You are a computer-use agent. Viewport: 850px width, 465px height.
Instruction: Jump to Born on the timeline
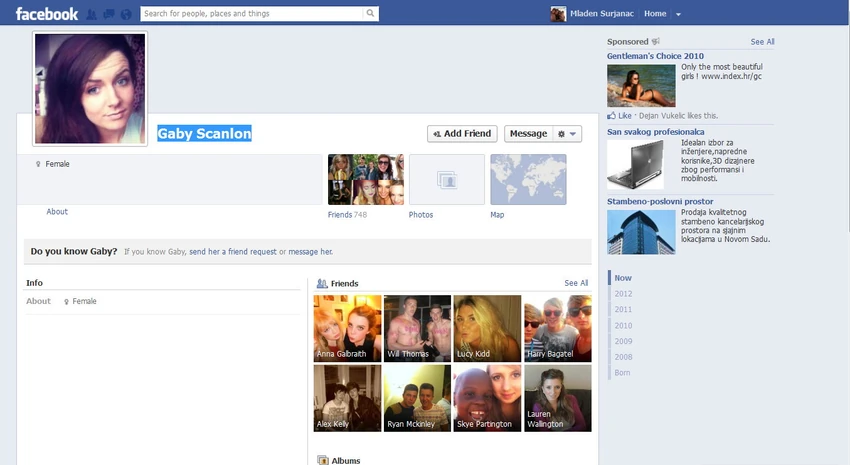click(622, 372)
